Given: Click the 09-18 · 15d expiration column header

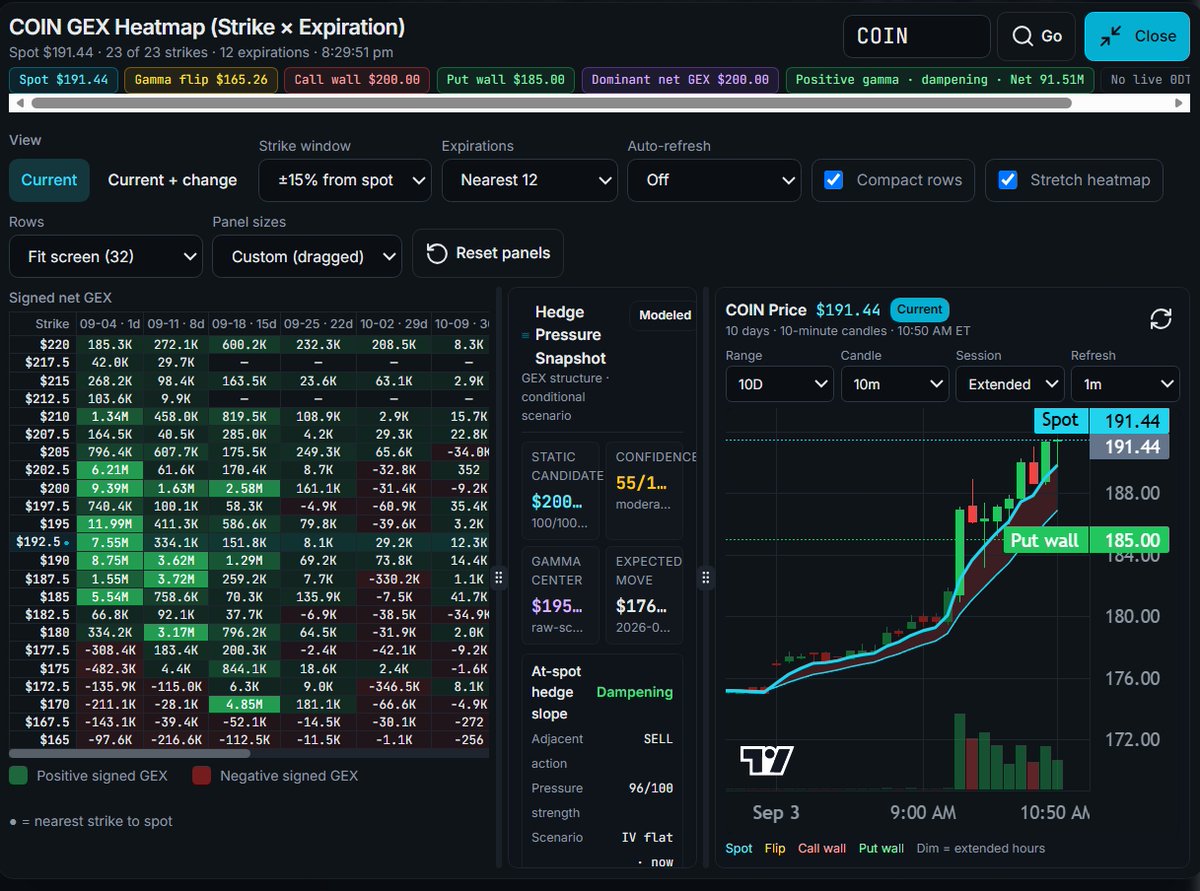Looking at the screenshot, I should click(244, 324).
